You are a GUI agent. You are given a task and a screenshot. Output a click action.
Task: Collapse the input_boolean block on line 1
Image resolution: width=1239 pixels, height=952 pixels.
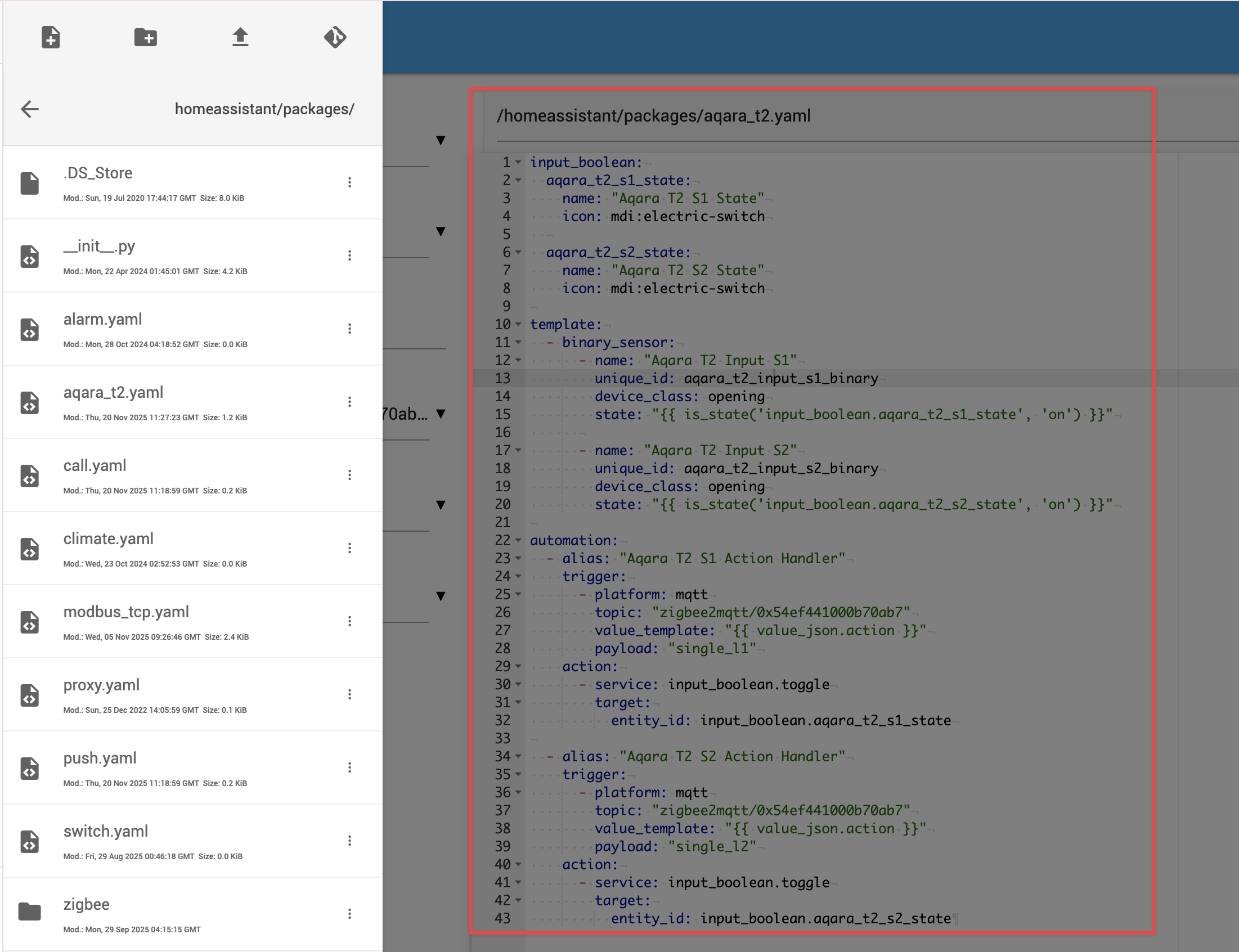click(x=518, y=162)
